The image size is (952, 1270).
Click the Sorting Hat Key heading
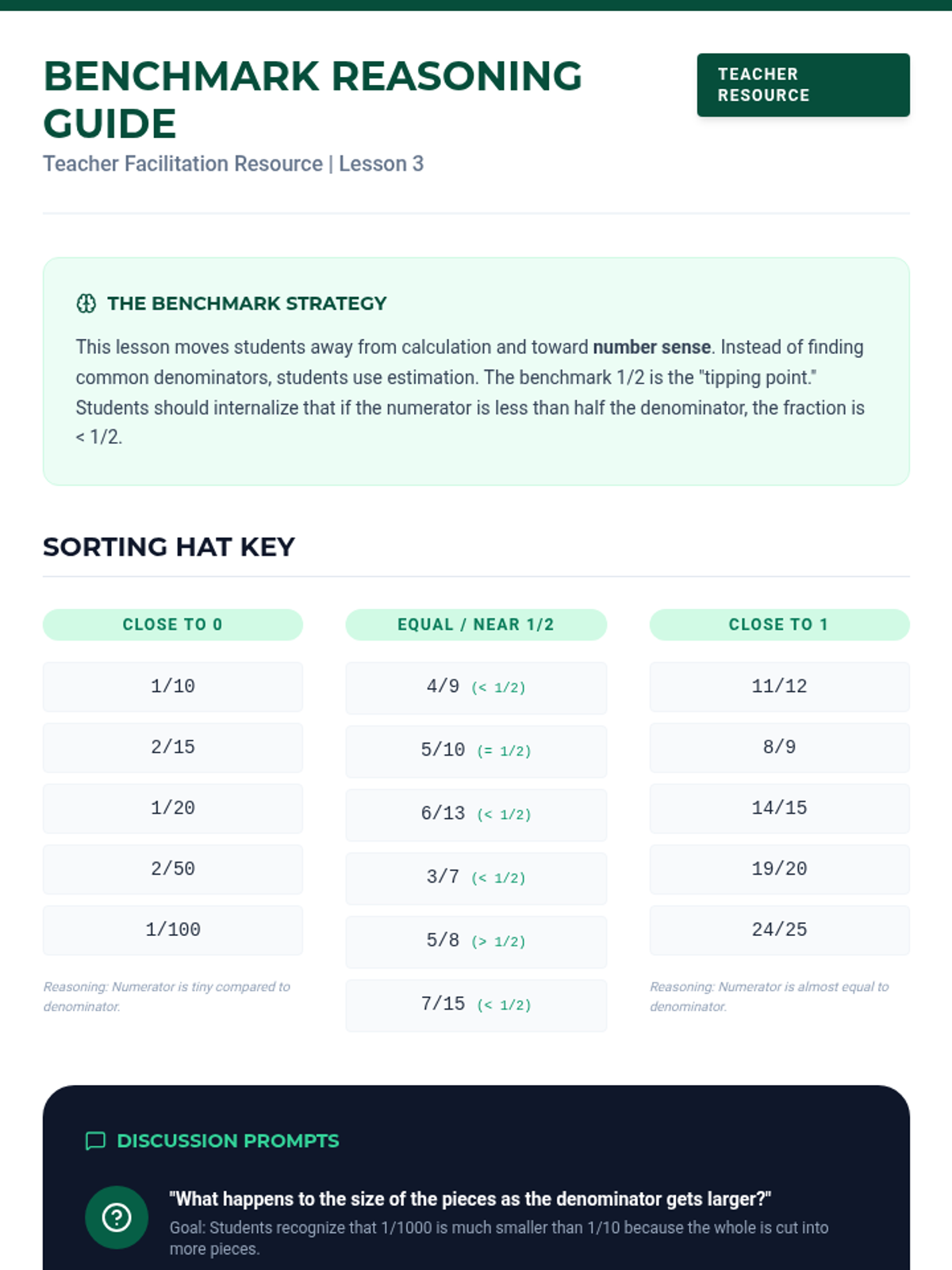pos(169,547)
